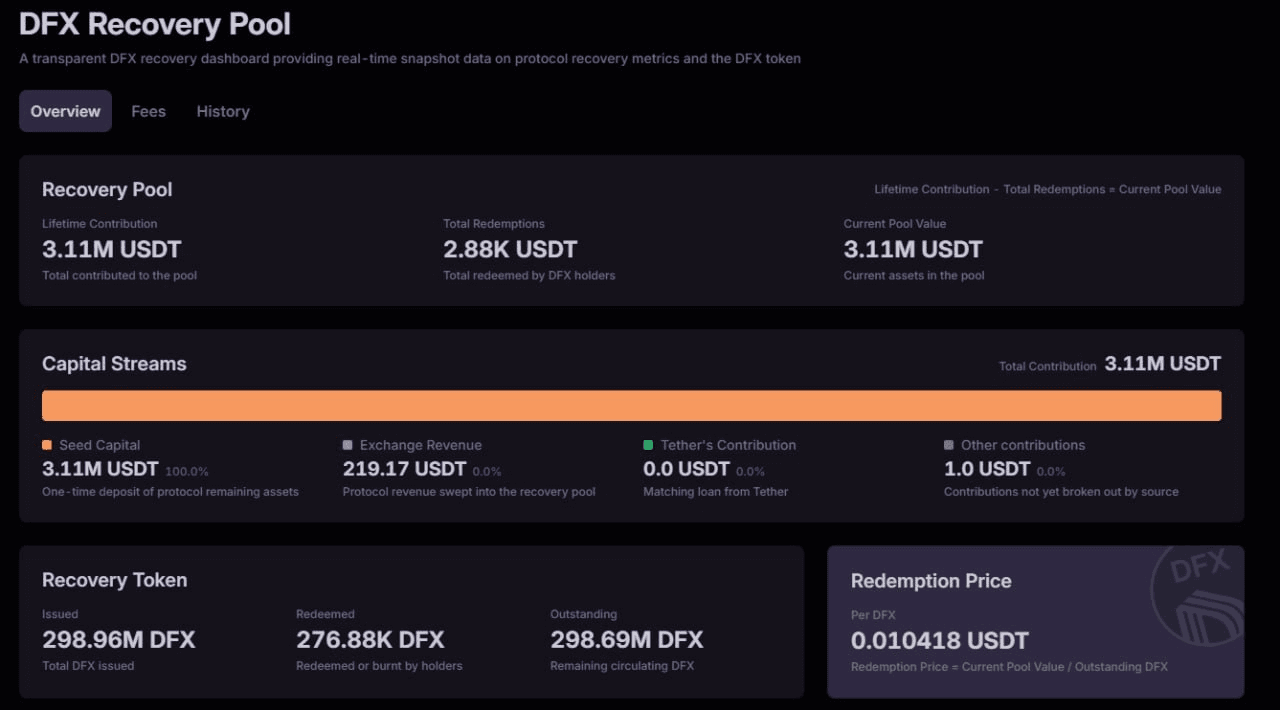1280x710 pixels.
Task: Select the 219.17 USDT amount
Action: [x=404, y=468]
